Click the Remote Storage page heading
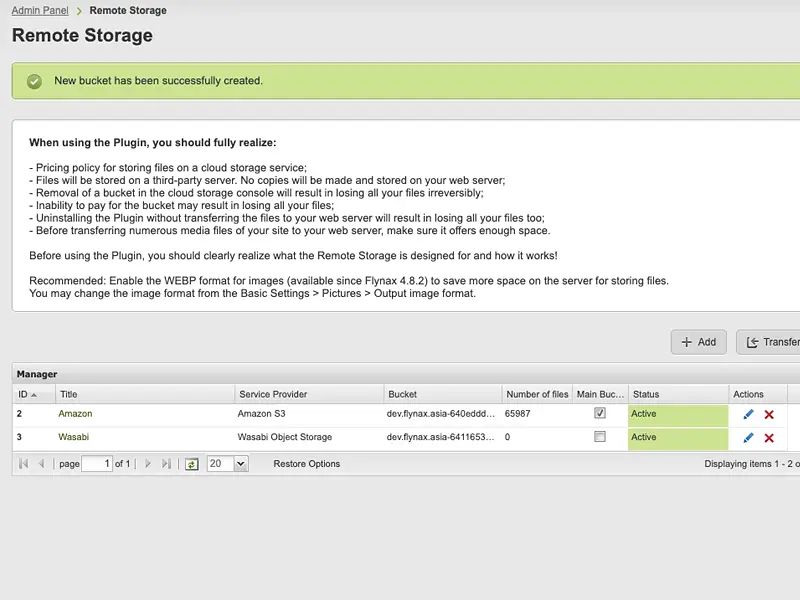 click(x=82, y=35)
